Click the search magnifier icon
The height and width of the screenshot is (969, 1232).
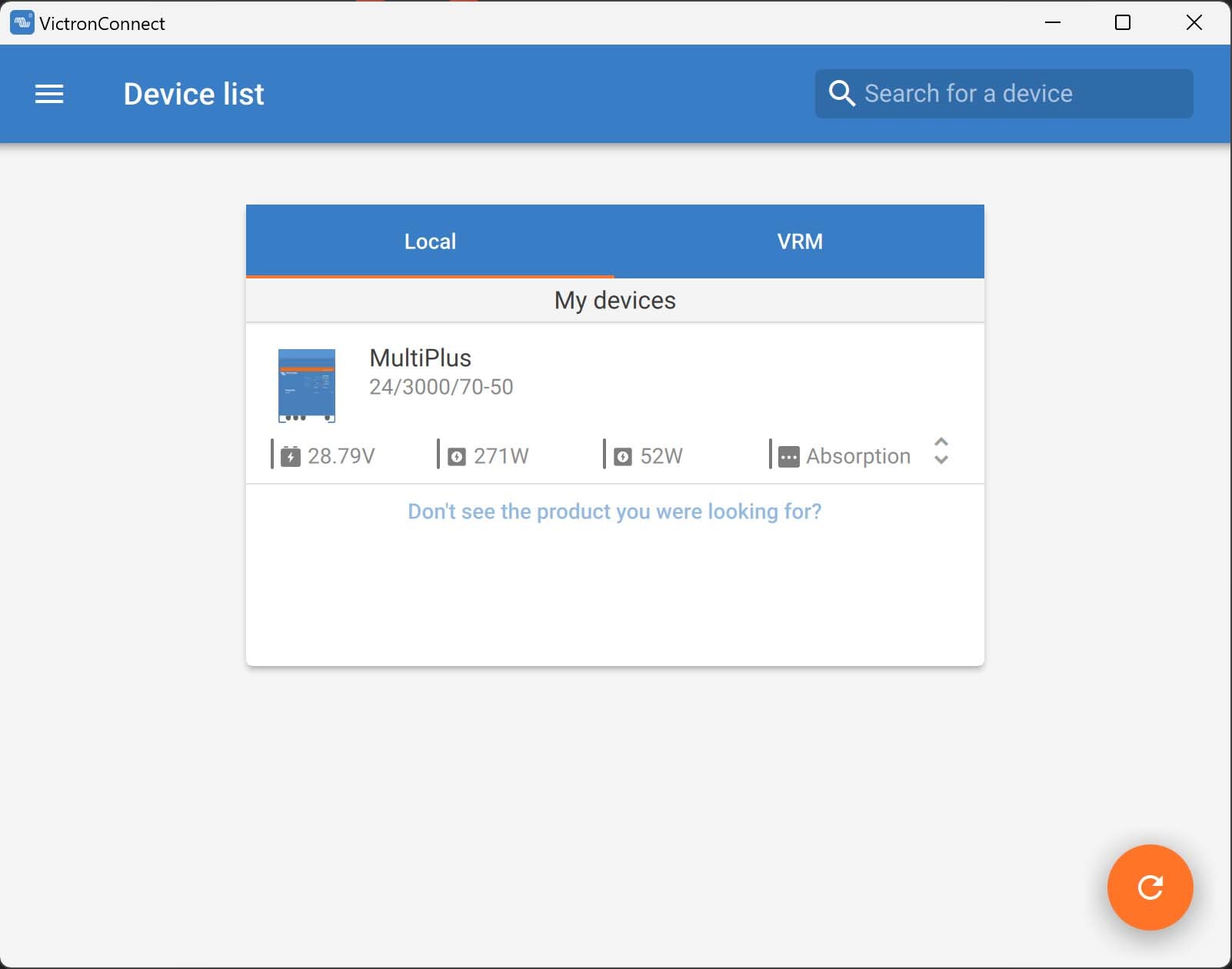pyautogui.click(x=841, y=94)
